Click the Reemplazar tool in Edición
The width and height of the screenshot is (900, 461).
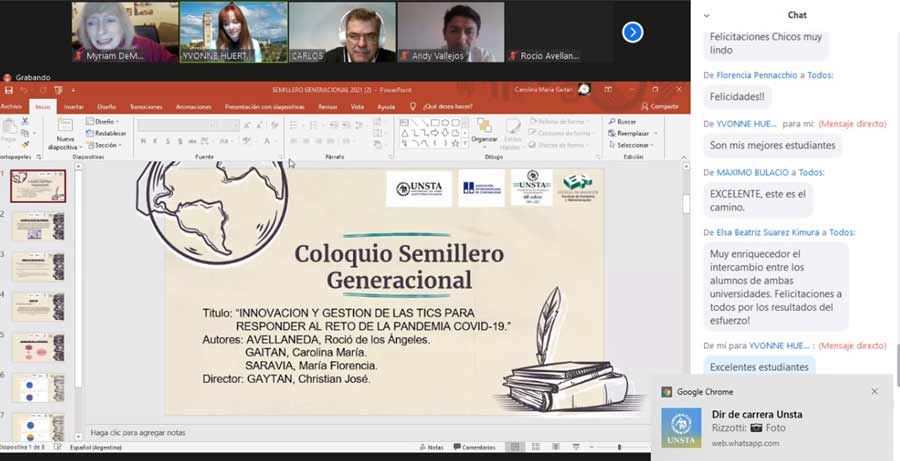(x=632, y=133)
